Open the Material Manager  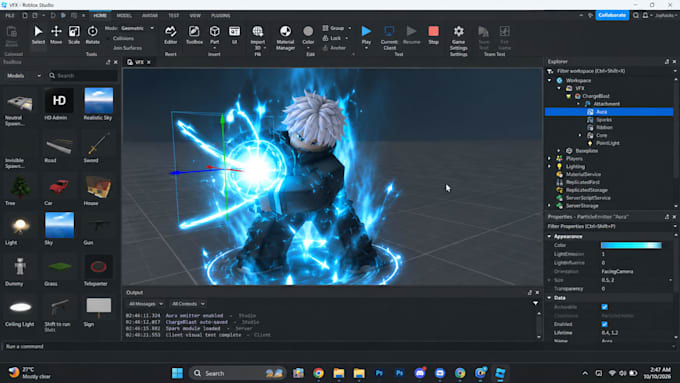click(285, 38)
